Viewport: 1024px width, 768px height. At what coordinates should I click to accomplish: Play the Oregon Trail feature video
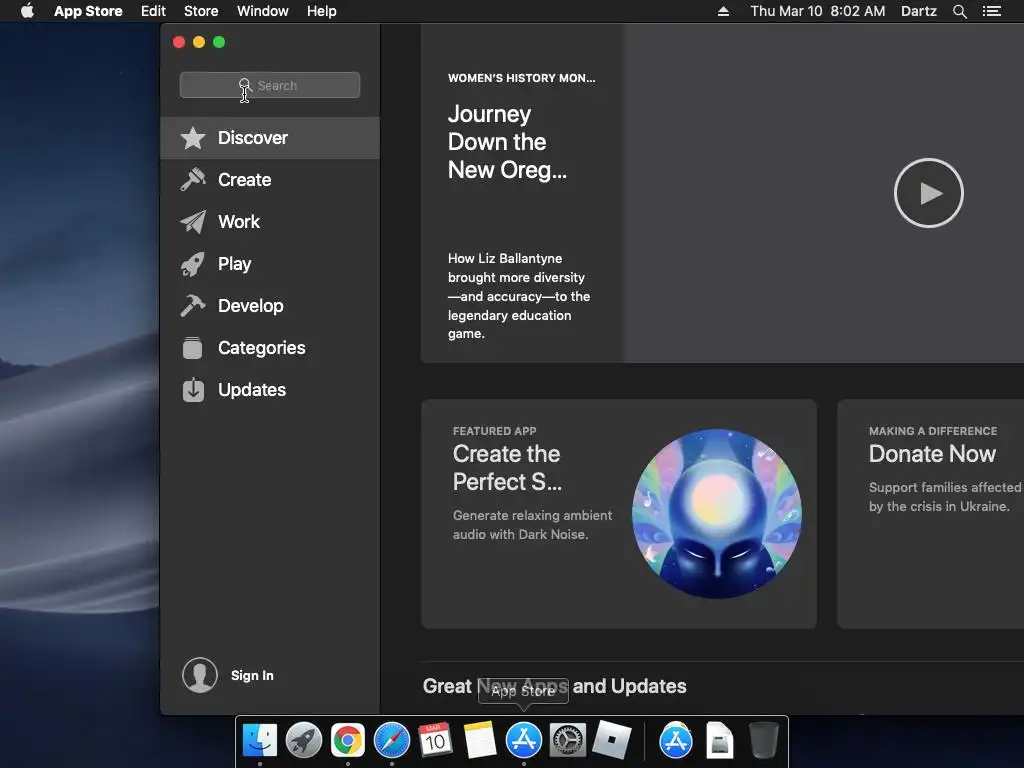928,193
